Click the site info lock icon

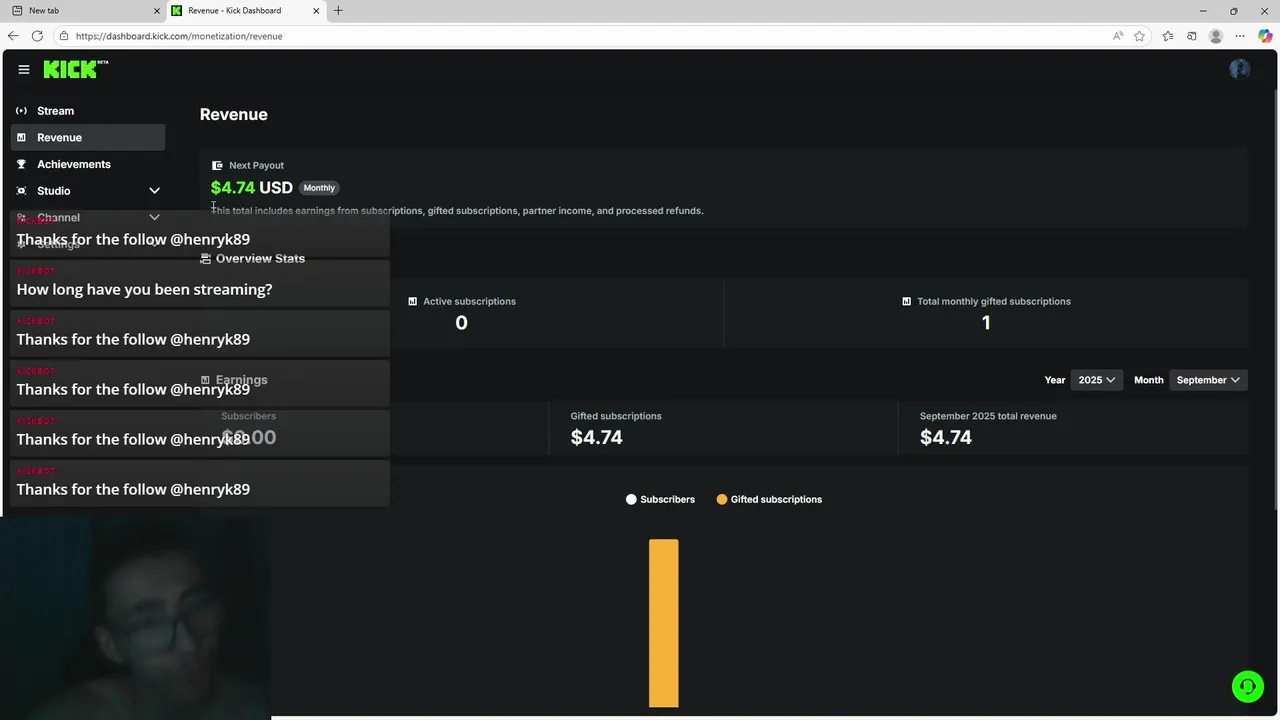tap(64, 36)
